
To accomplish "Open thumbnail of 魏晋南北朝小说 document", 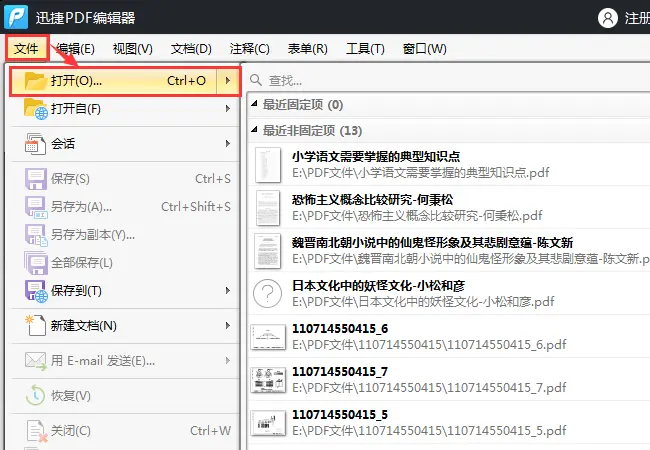I will click(268, 251).
